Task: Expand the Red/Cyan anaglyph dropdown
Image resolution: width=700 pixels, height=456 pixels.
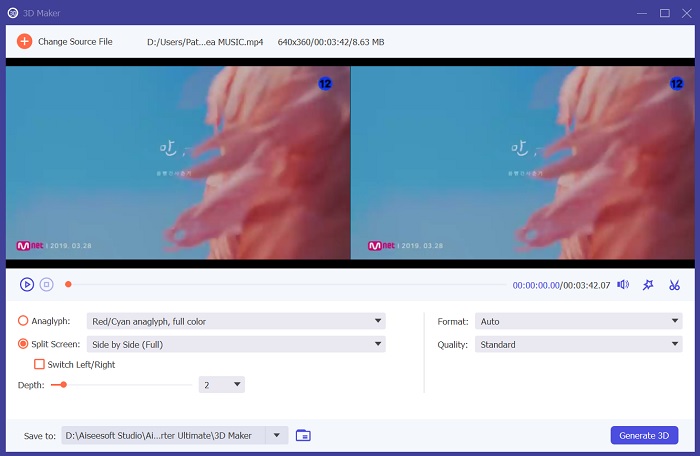Action: coord(236,321)
